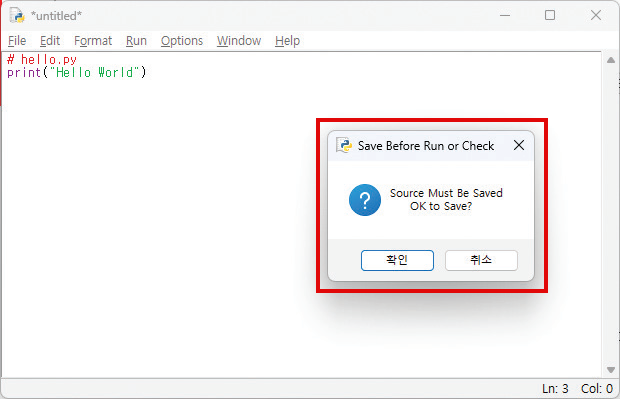Click the 'Col: 0' status bar indicator
Viewport: 620px width, 399px height.
pyautogui.click(x=597, y=389)
